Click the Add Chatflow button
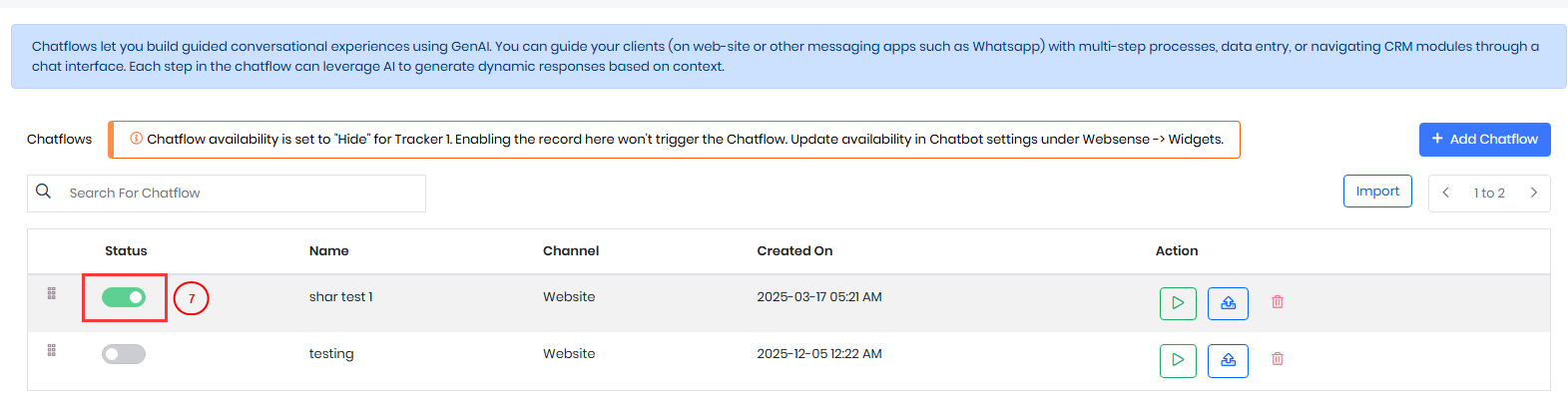Viewport: 1568px width, 399px height. coord(1484,139)
